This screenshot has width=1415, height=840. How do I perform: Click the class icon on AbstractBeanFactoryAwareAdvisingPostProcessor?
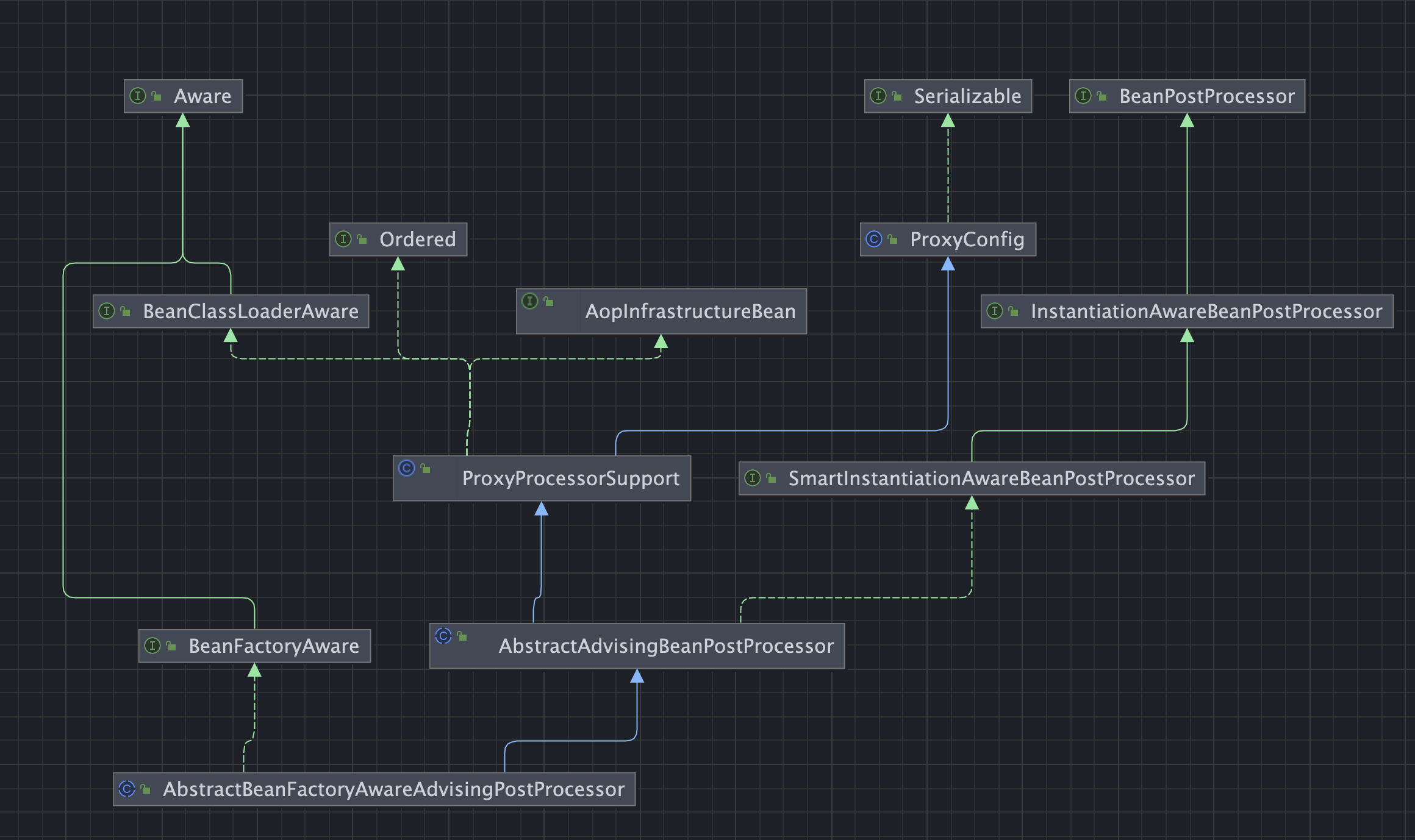pyautogui.click(x=127, y=789)
